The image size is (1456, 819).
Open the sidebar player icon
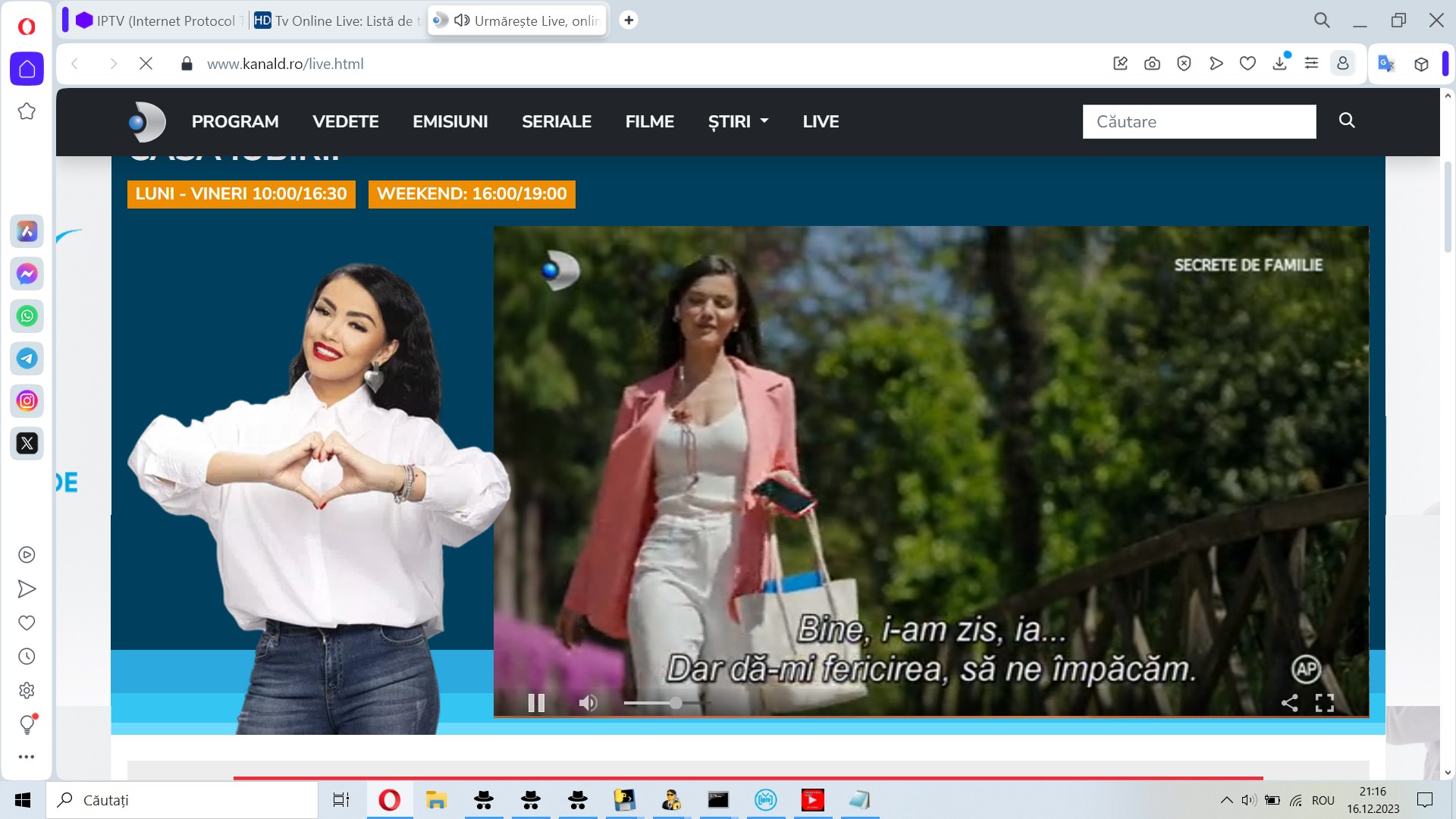coord(27,555)
